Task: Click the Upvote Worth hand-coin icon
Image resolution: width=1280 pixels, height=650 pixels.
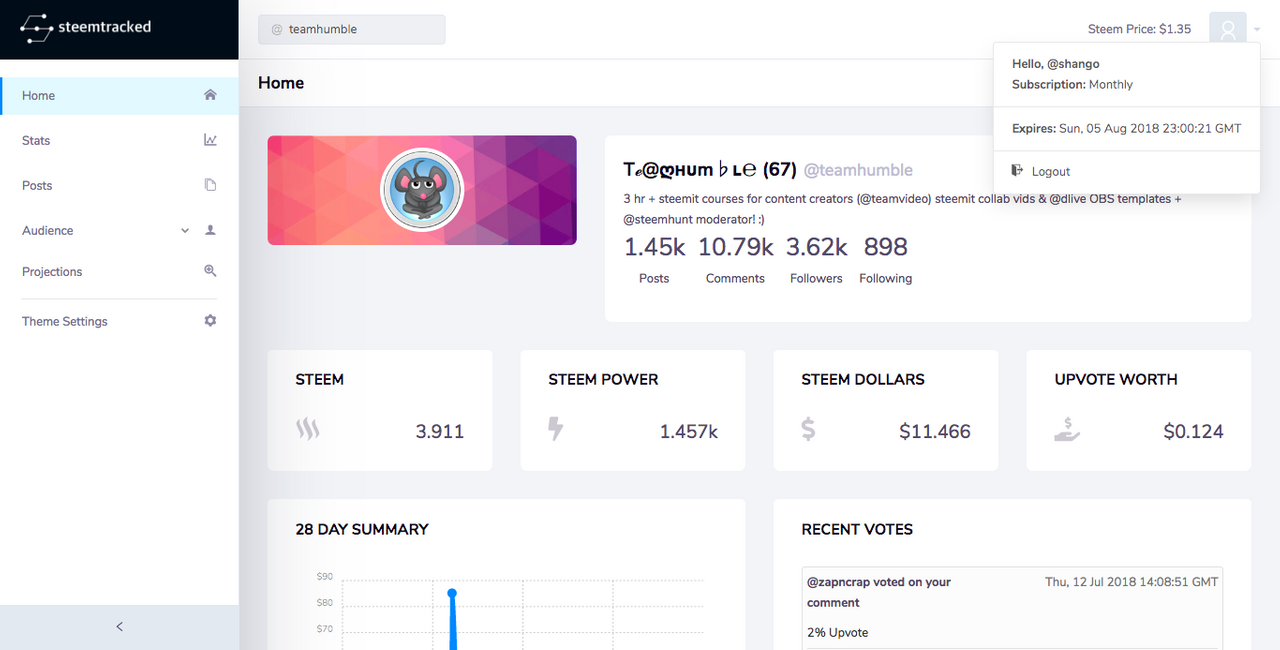Action: pos(1068,430)
